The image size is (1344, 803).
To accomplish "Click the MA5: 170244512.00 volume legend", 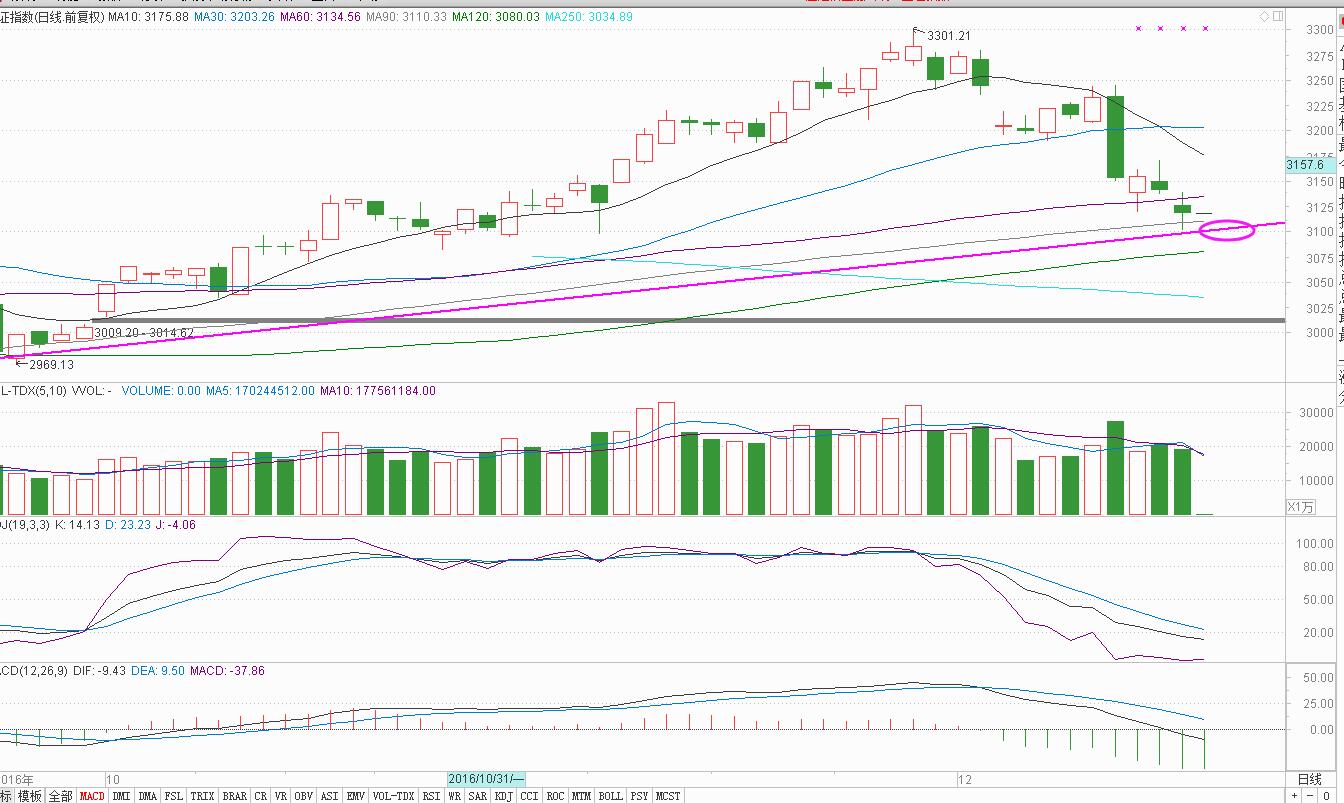I will point(258,391).
